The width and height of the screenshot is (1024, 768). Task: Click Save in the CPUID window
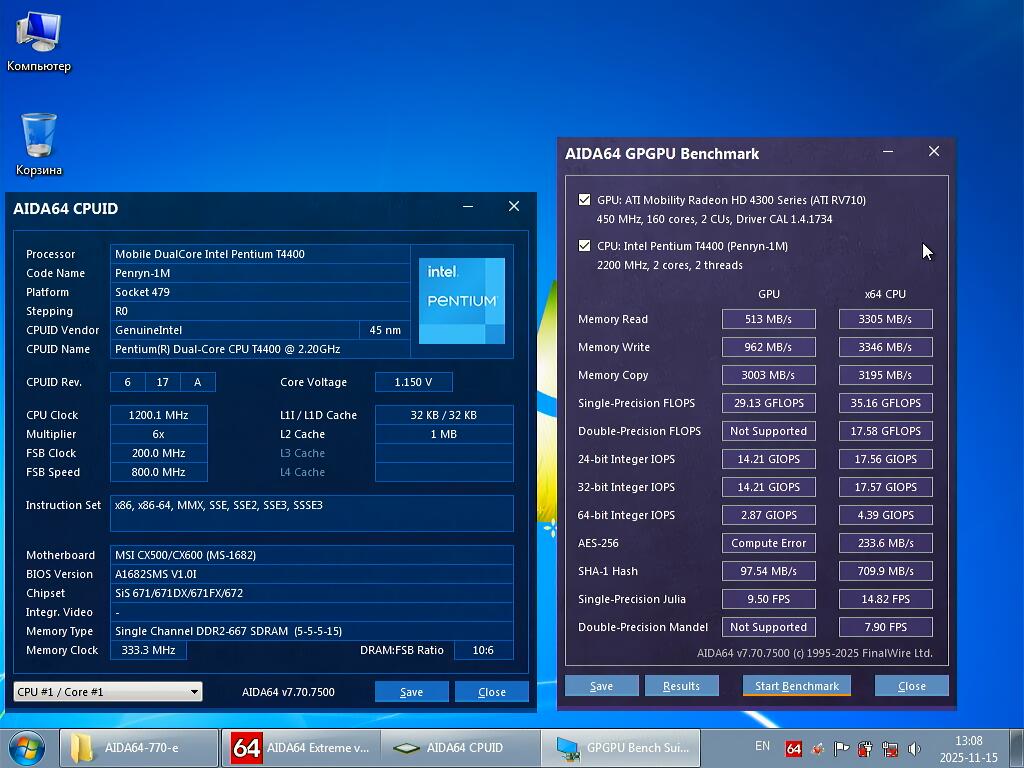411,692
